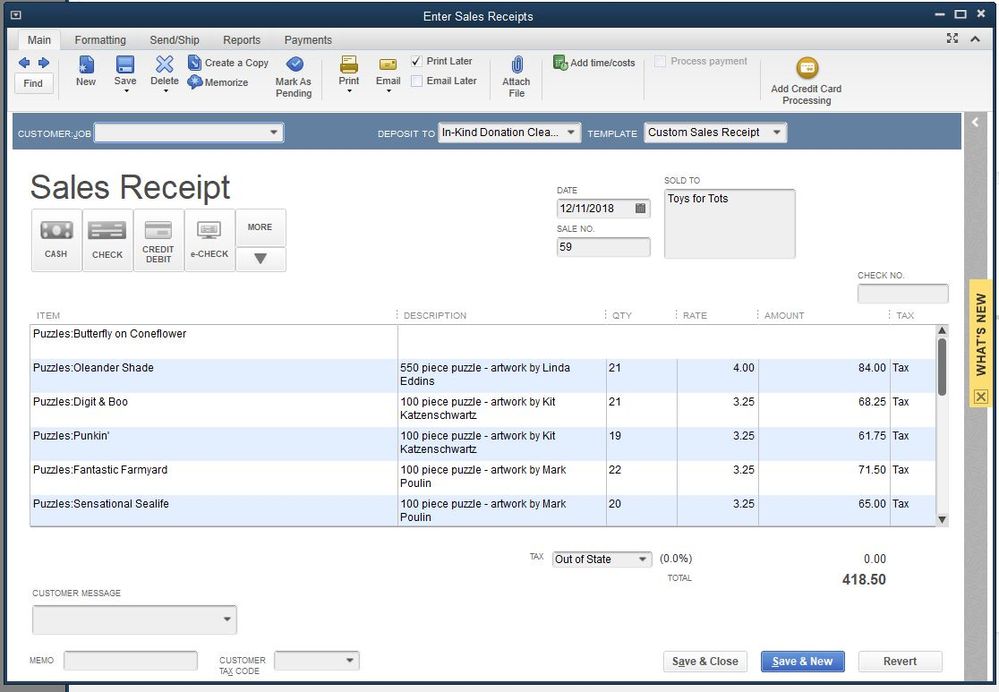Switch to the Formatting tab

pos(100,40)
